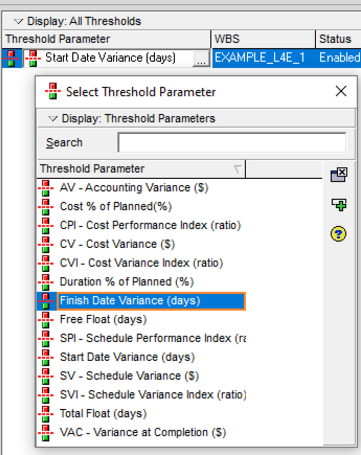Viewport: 361px width, 455px height.
Task: Select the EXAMPLE_L4E_1 WBS cell
Action: (x=263, y=58)
